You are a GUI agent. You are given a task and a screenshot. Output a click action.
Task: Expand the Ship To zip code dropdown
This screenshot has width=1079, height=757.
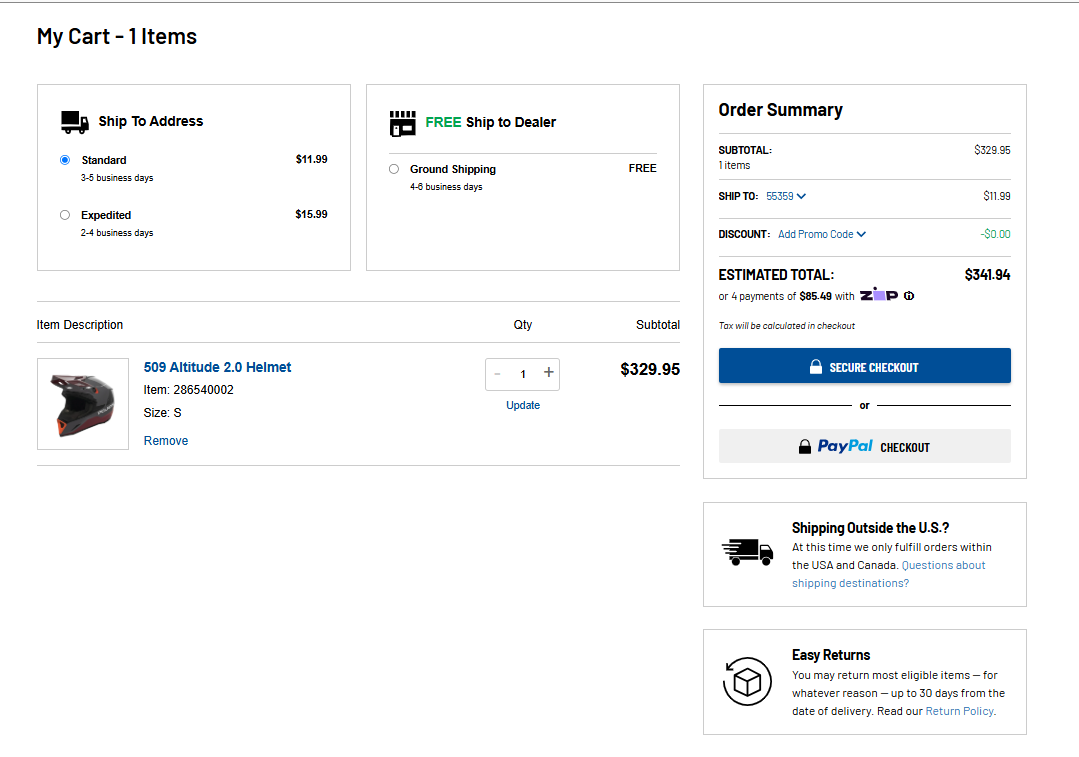point(786,196)
